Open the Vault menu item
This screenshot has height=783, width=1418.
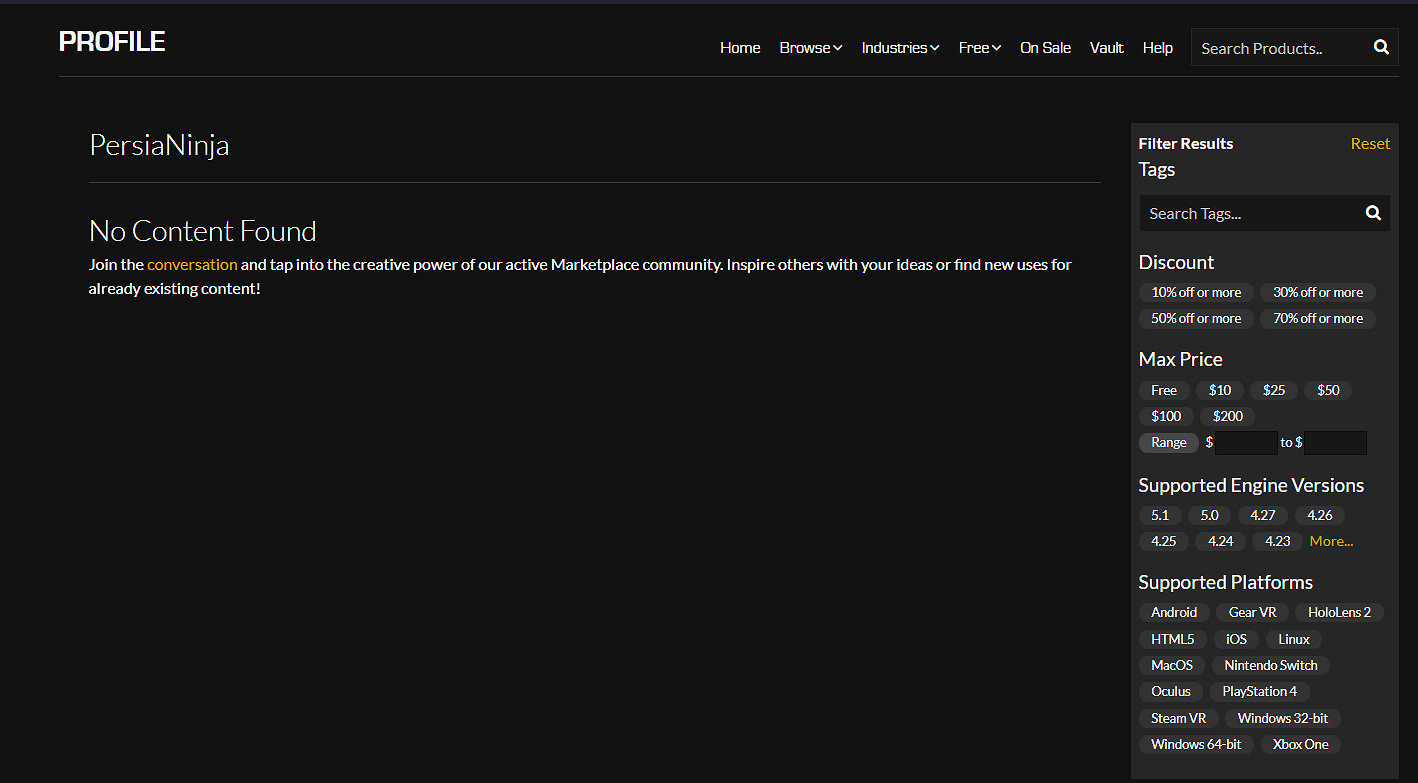1106,48
